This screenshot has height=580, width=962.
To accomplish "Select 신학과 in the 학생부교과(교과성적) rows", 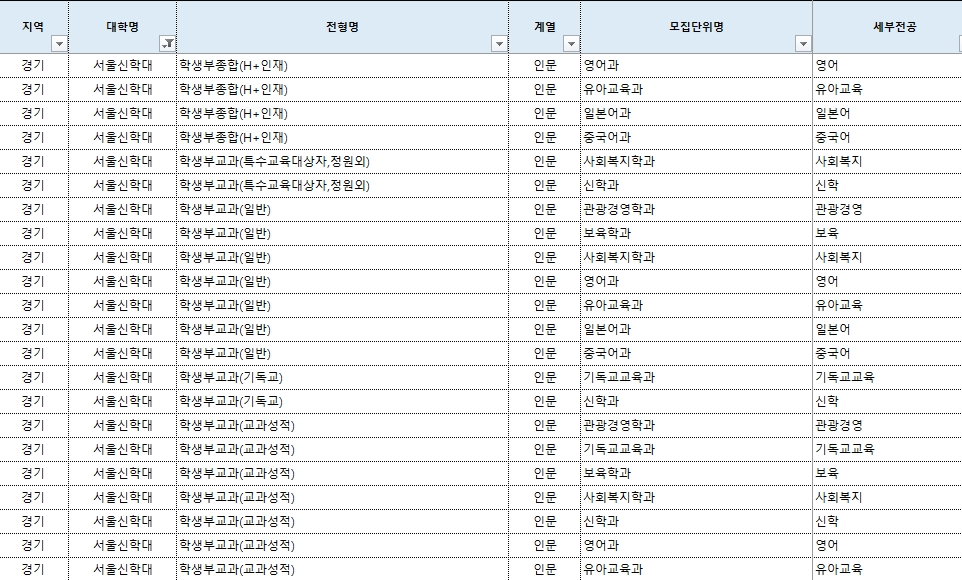I will click(x=601, y=520).
